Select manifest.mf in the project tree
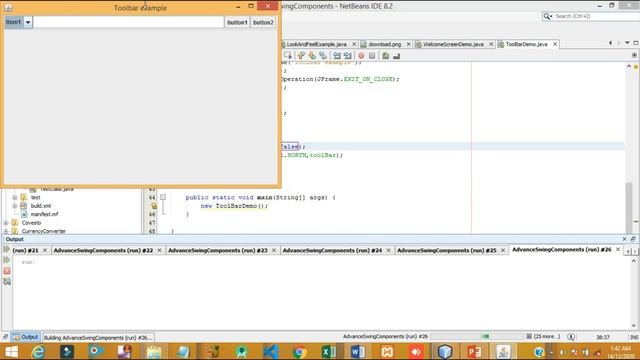640x360 pixels. [44, 214]
